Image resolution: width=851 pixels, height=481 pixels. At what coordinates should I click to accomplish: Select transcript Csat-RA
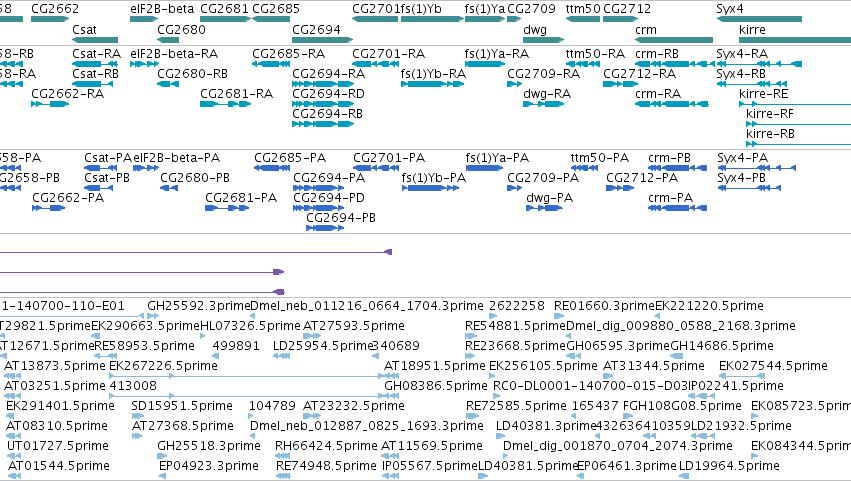95,64
